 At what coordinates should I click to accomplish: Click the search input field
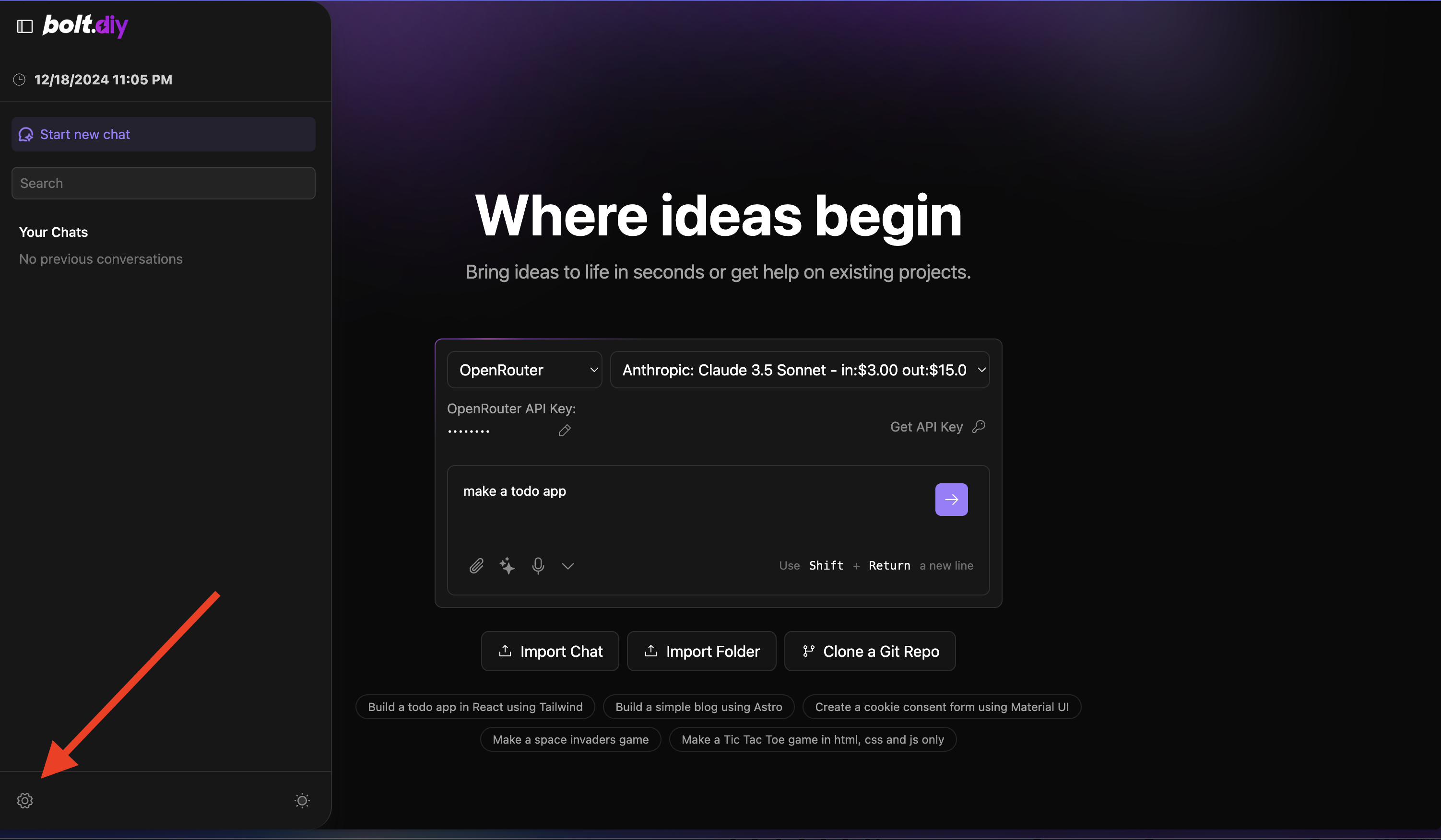pos(162,182)
